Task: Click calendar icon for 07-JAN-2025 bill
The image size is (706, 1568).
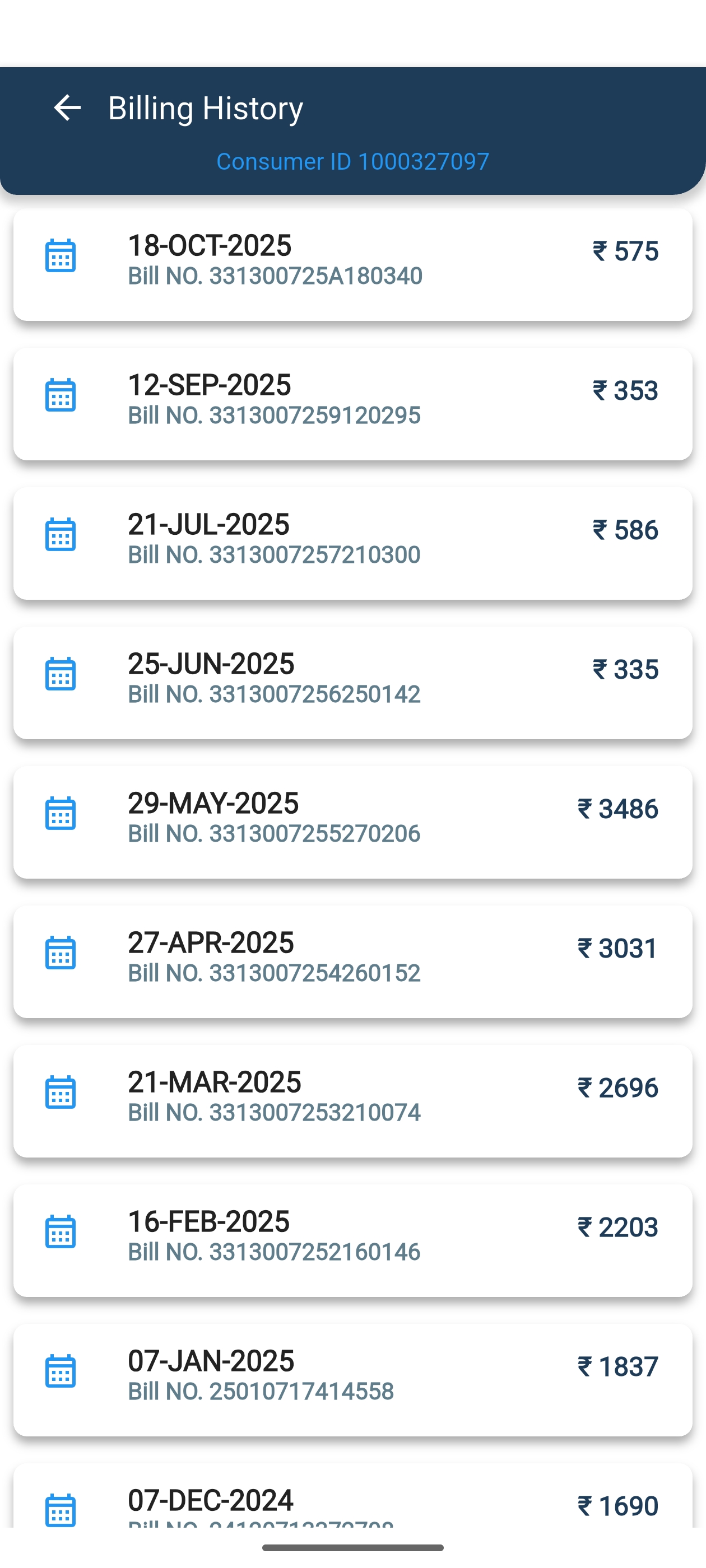Action: pyautogui.click(x=61, y=1371)
